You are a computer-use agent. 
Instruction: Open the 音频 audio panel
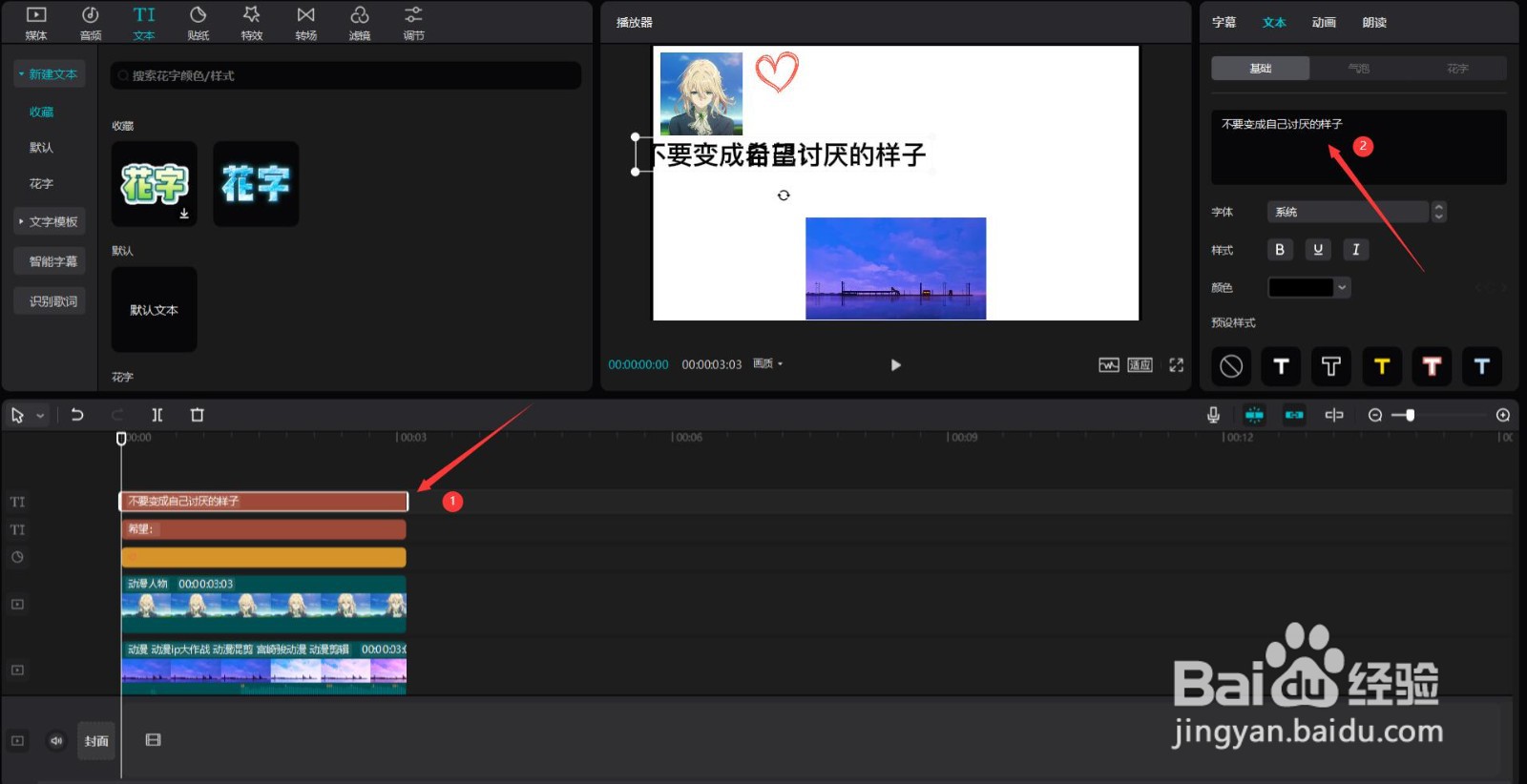[x=91, y=23]
